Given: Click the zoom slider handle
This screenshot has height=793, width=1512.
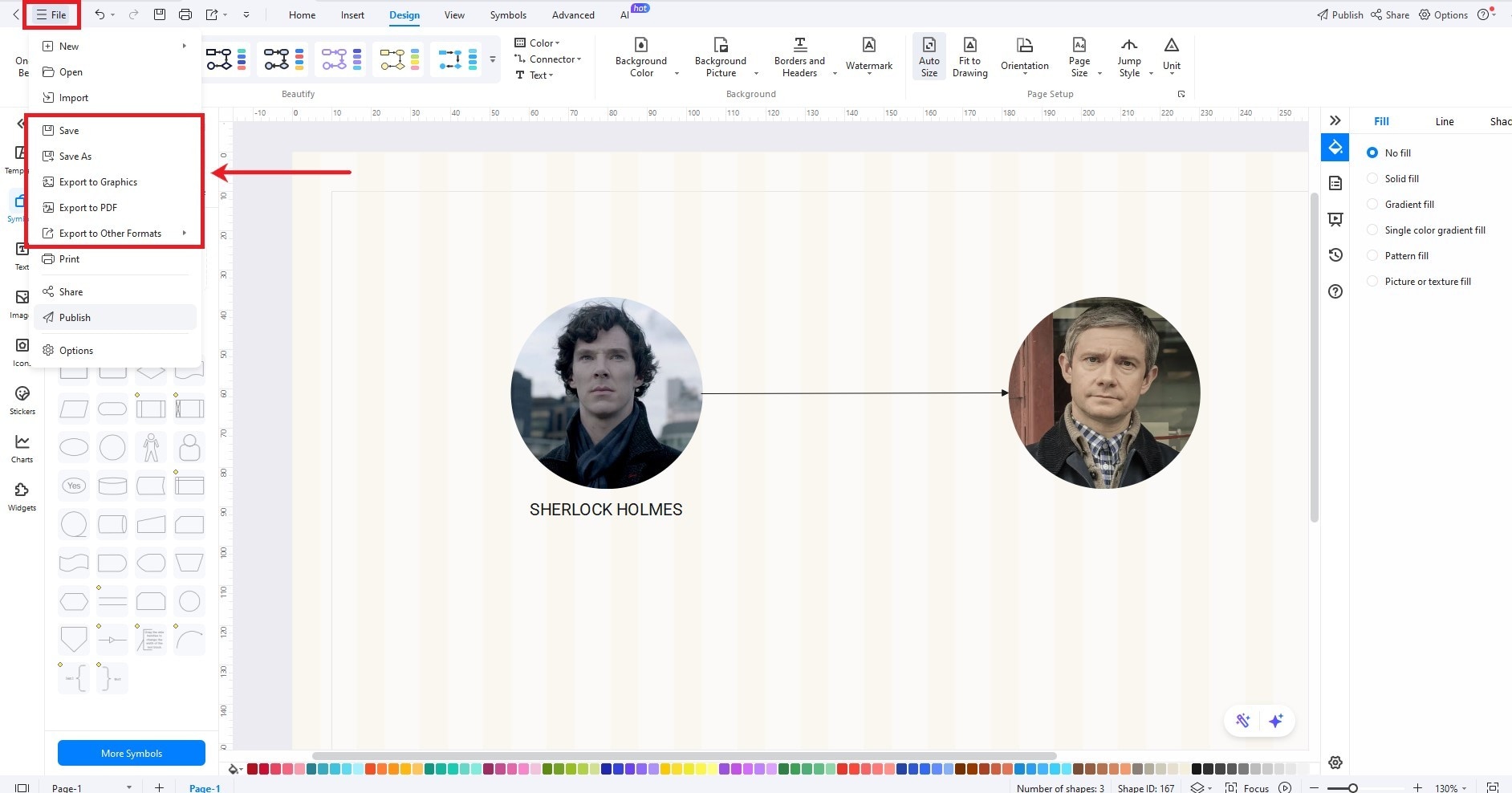Looking at the screenshot, I should (1353, 788).
